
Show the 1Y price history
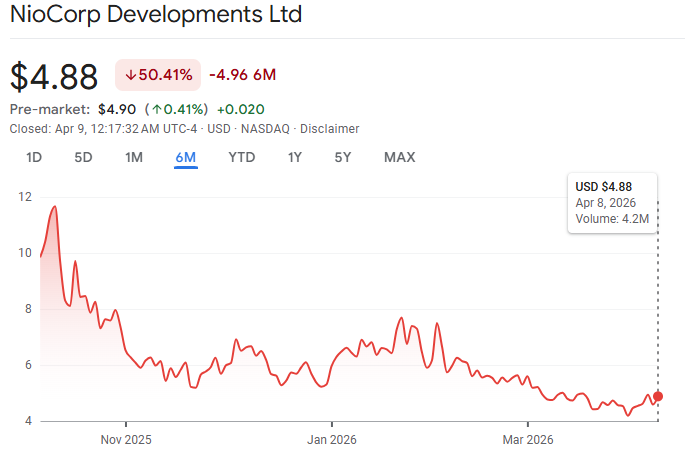294,157
